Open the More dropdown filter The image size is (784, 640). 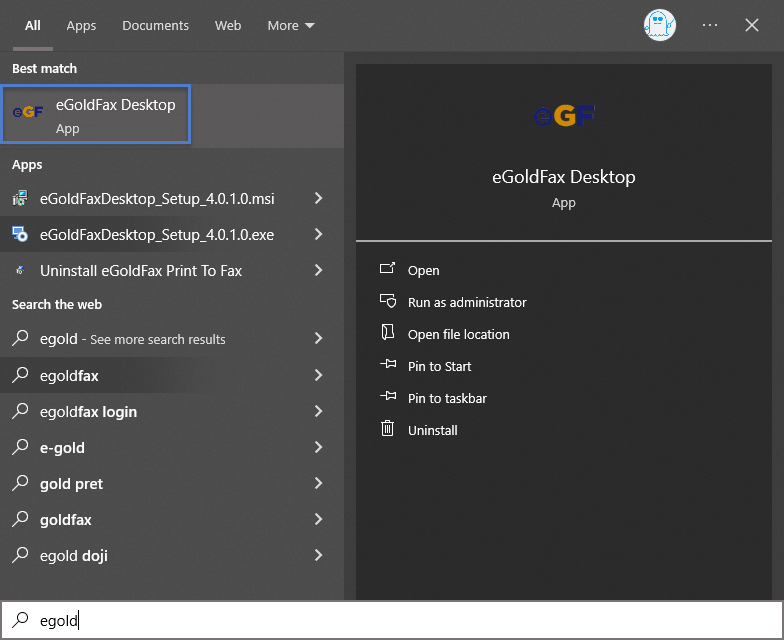290,26
